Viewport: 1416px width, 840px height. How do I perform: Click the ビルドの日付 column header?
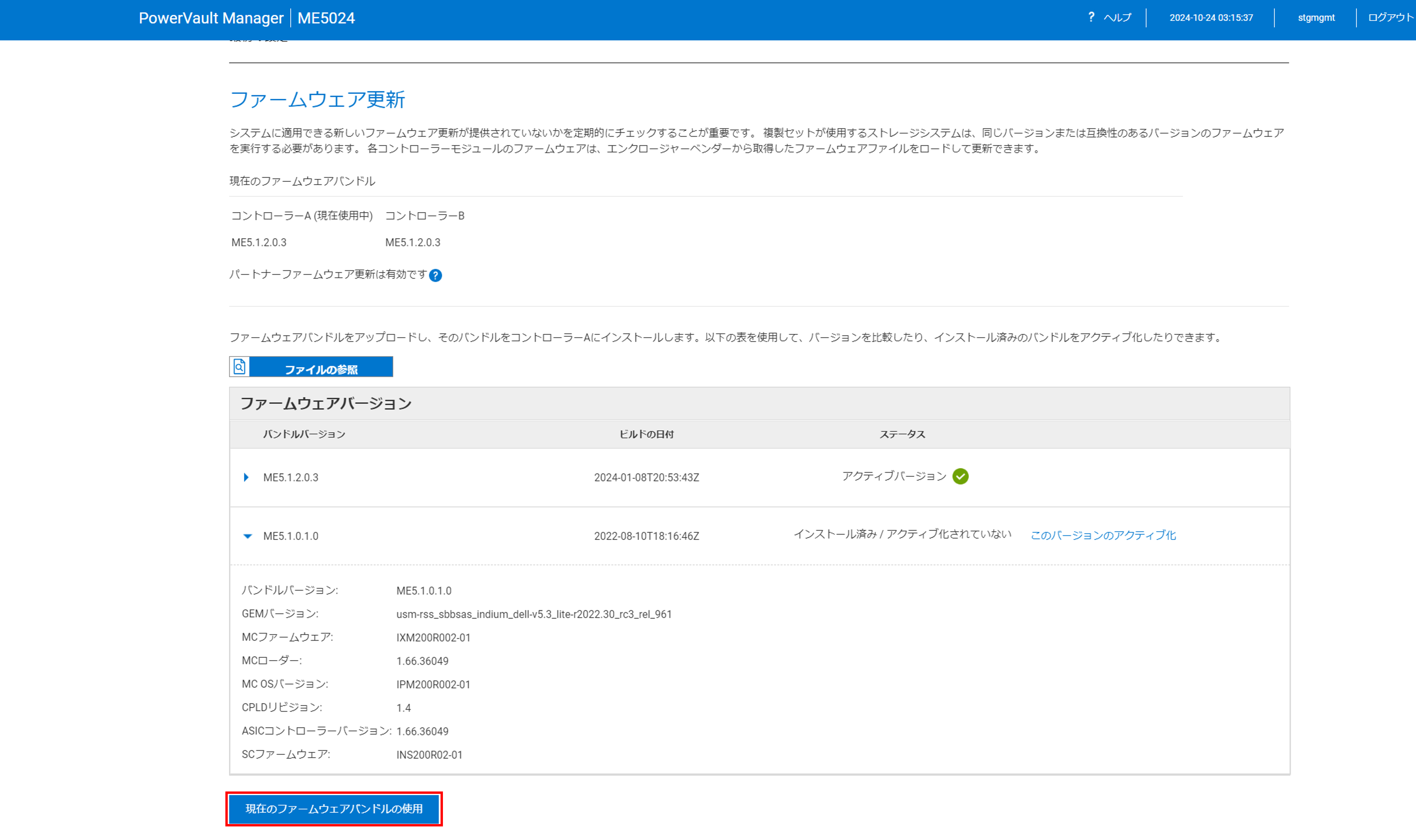(x=646, y=434)
